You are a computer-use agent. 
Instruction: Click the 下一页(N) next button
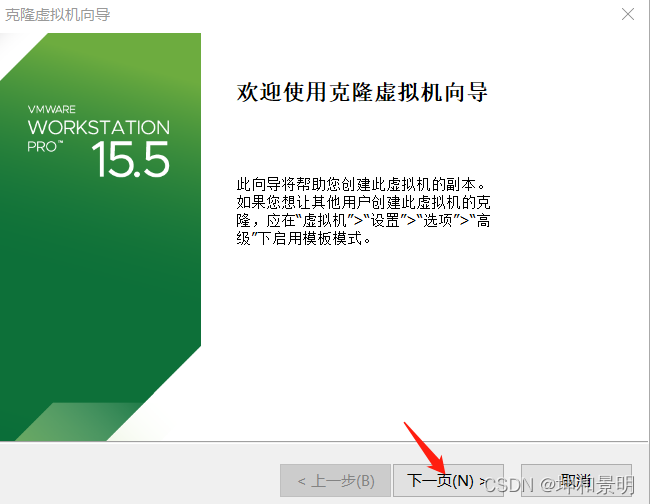pos(448,480)
